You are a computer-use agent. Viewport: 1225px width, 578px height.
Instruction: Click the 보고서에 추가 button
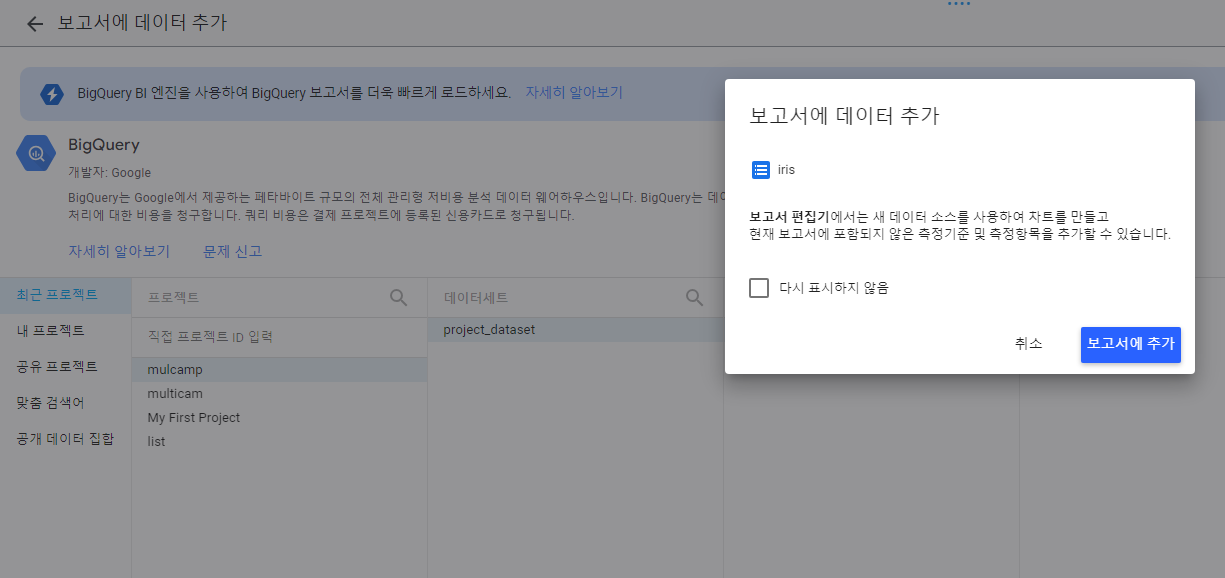pyautogui.click(x=1131, y=344)
